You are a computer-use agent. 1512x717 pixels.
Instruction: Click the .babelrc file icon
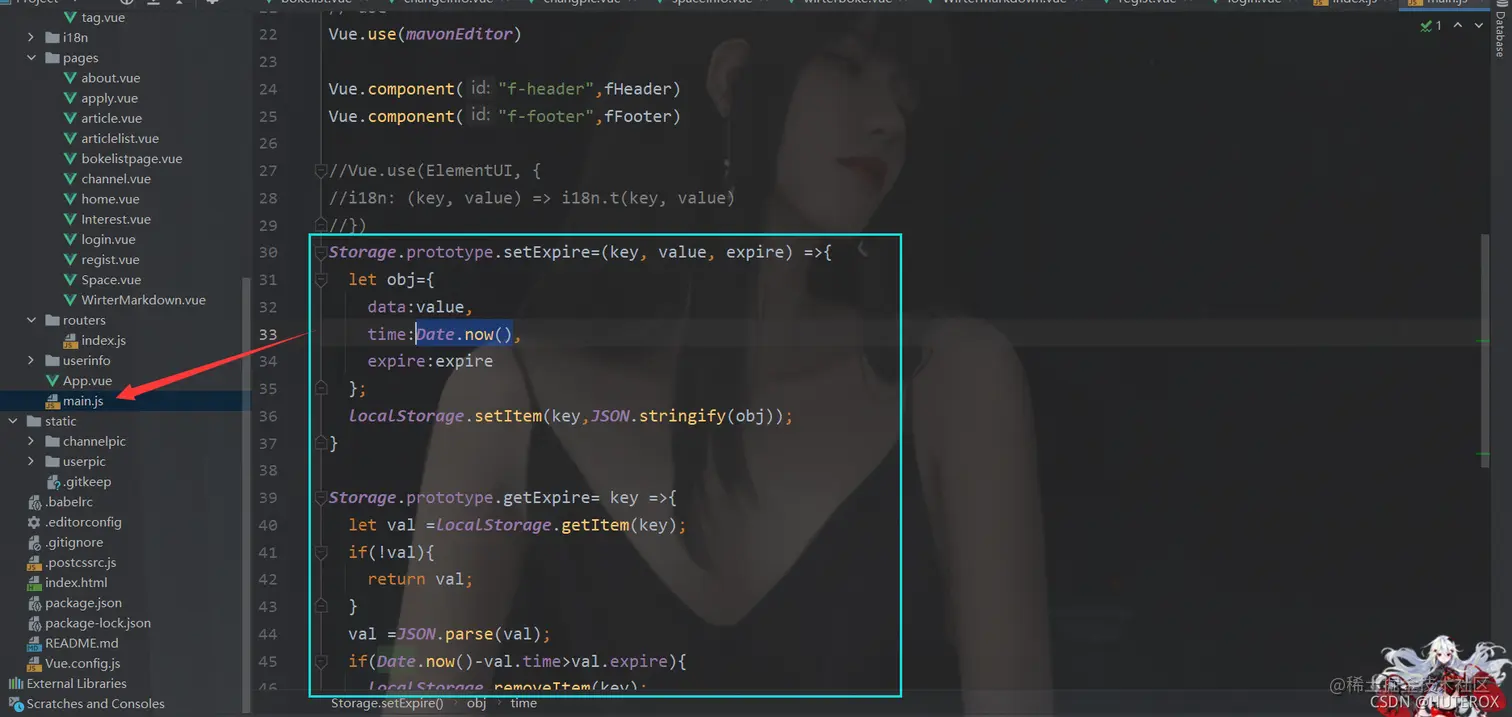pyautogui.click(x=35, y=502)
